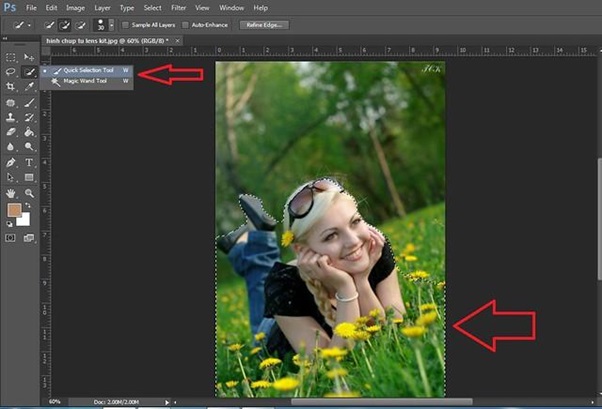Click the horizontal scrollbar thumb
Screen dimensions: 602x409
pyautogui.click(x=381, y=402)
